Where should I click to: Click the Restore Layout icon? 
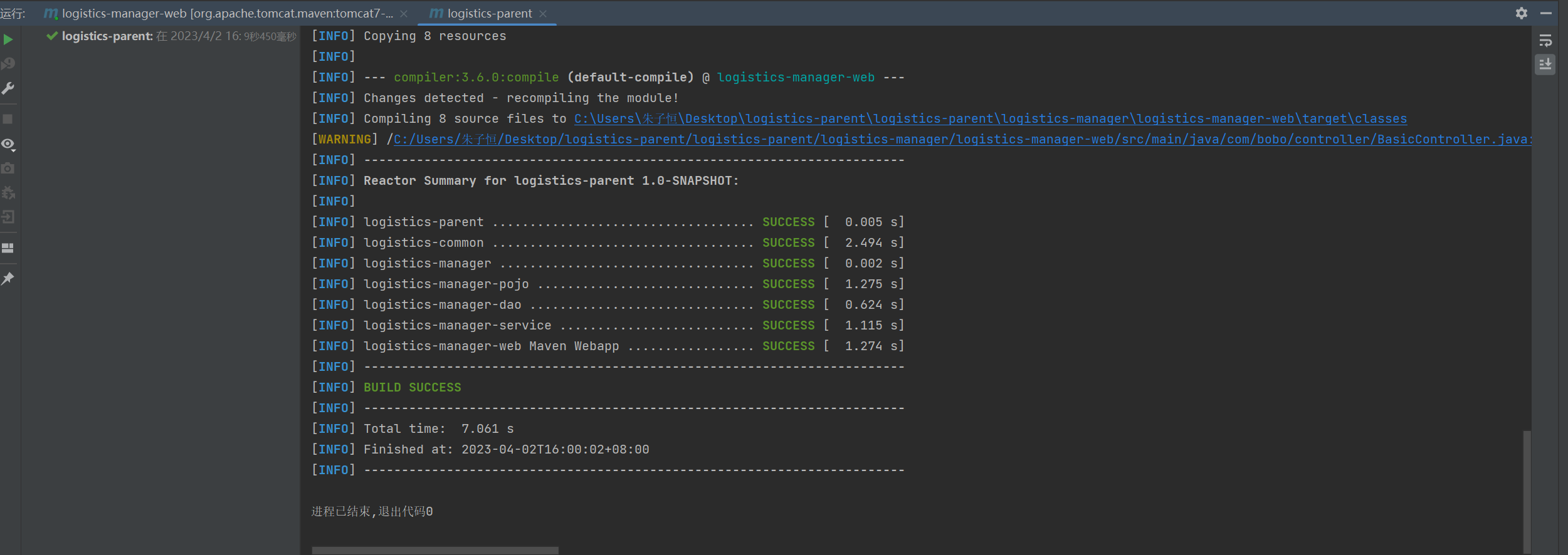8,248
